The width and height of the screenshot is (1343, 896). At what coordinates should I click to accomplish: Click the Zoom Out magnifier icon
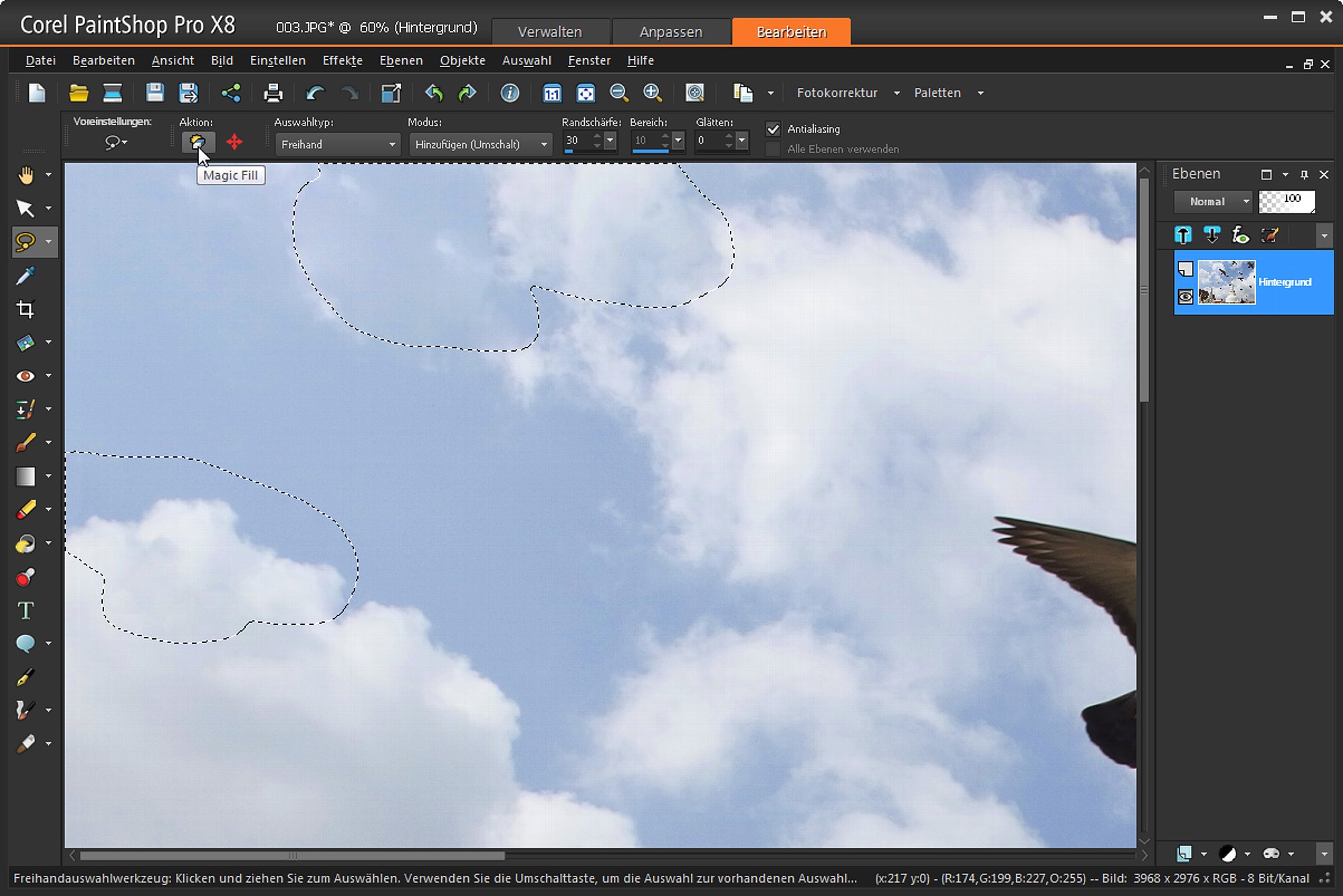click(619, 93)
